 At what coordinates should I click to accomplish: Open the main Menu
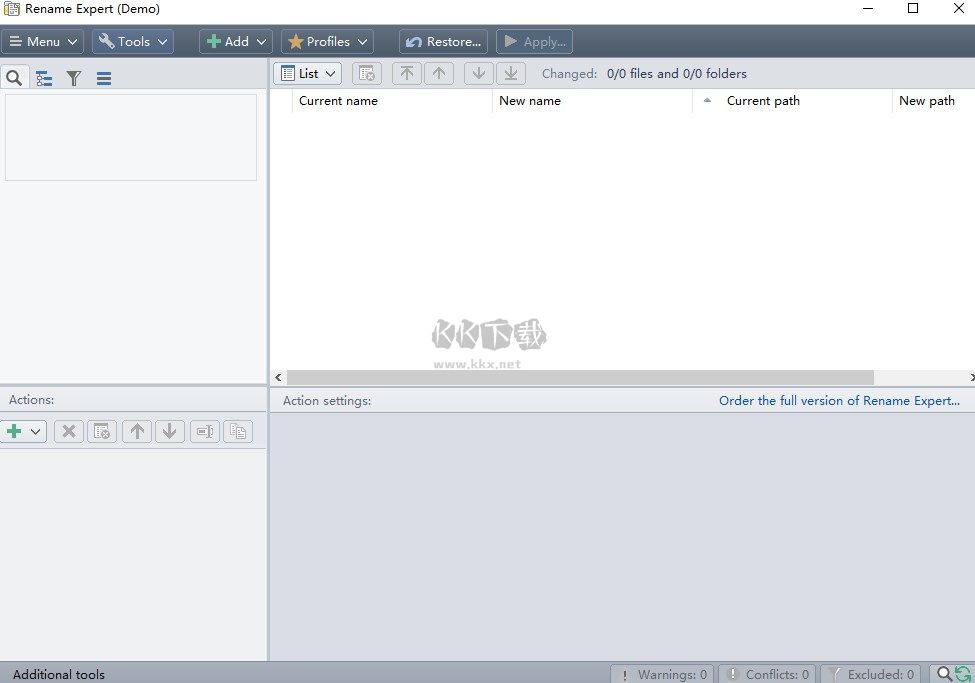tap(42, 41)
